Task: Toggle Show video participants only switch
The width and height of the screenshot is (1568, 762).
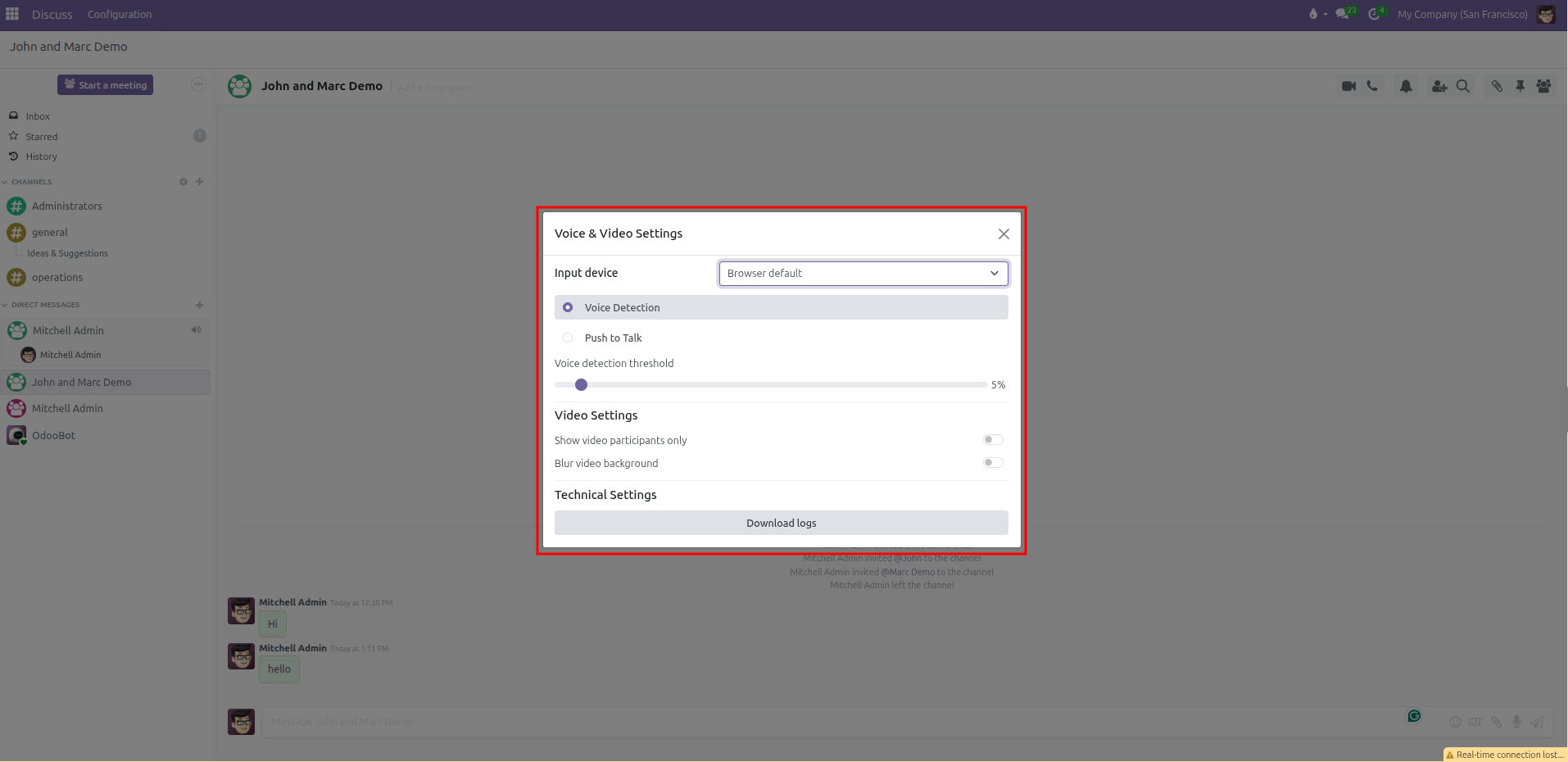Action: click(x=993, y=440)
